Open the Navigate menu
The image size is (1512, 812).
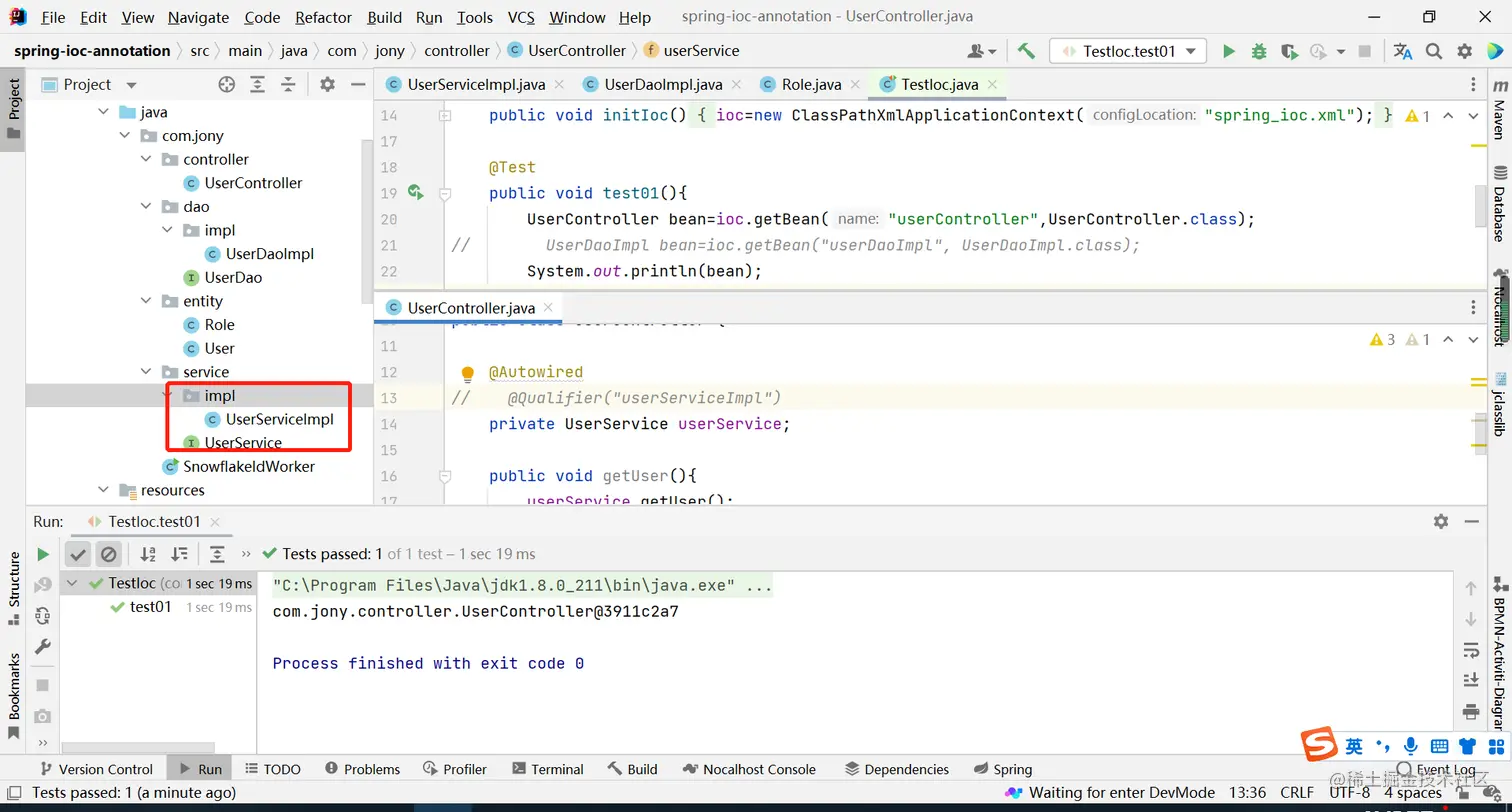click(198, 18)
